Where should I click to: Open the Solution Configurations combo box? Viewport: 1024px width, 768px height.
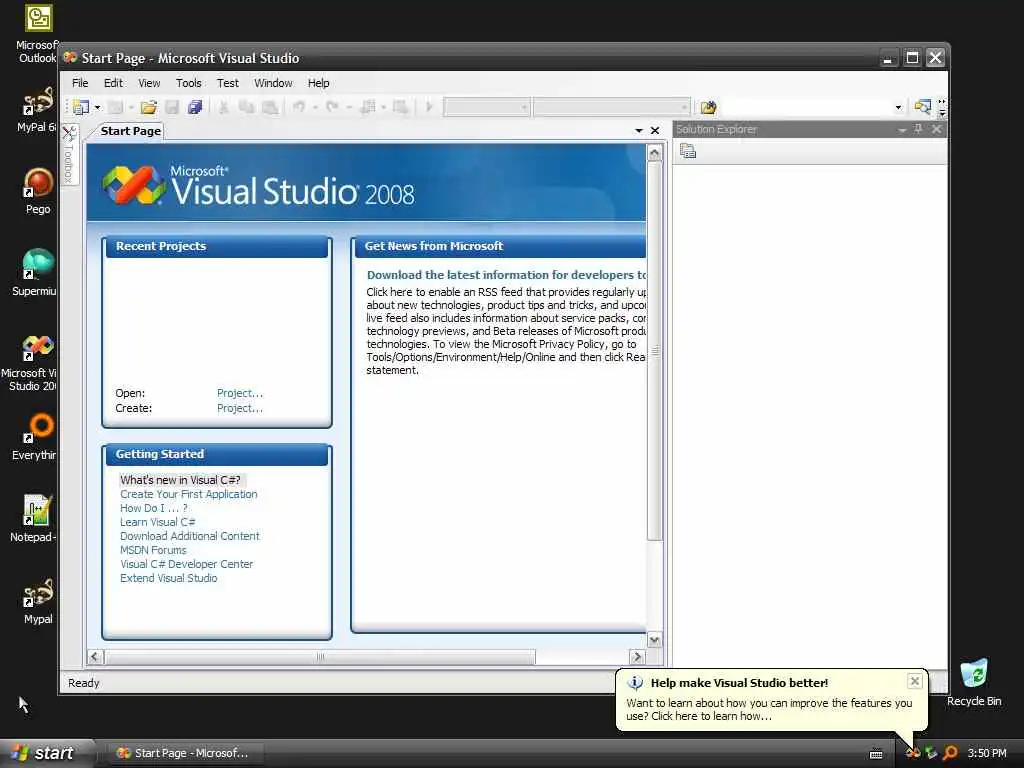tap(487, 107)
